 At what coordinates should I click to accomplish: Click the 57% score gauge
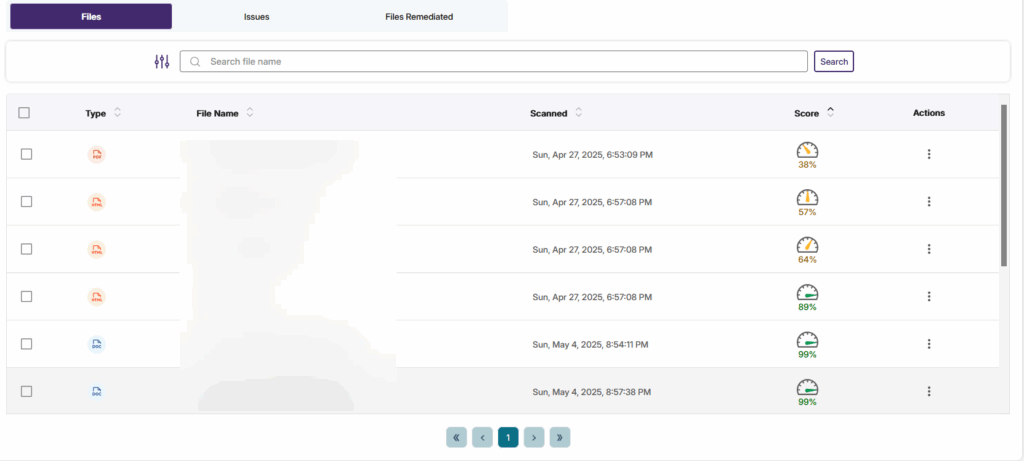click(807, 198)
